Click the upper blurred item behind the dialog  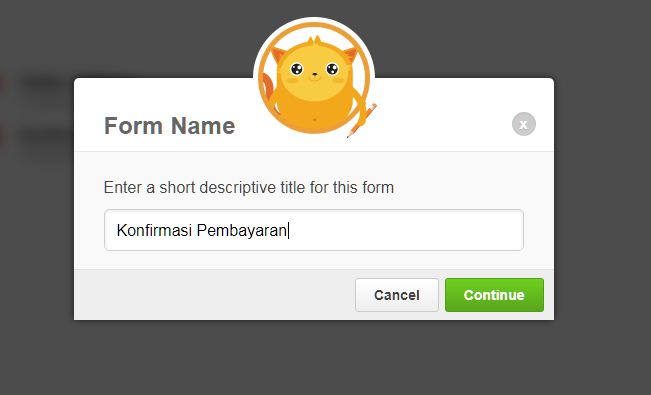39,83
